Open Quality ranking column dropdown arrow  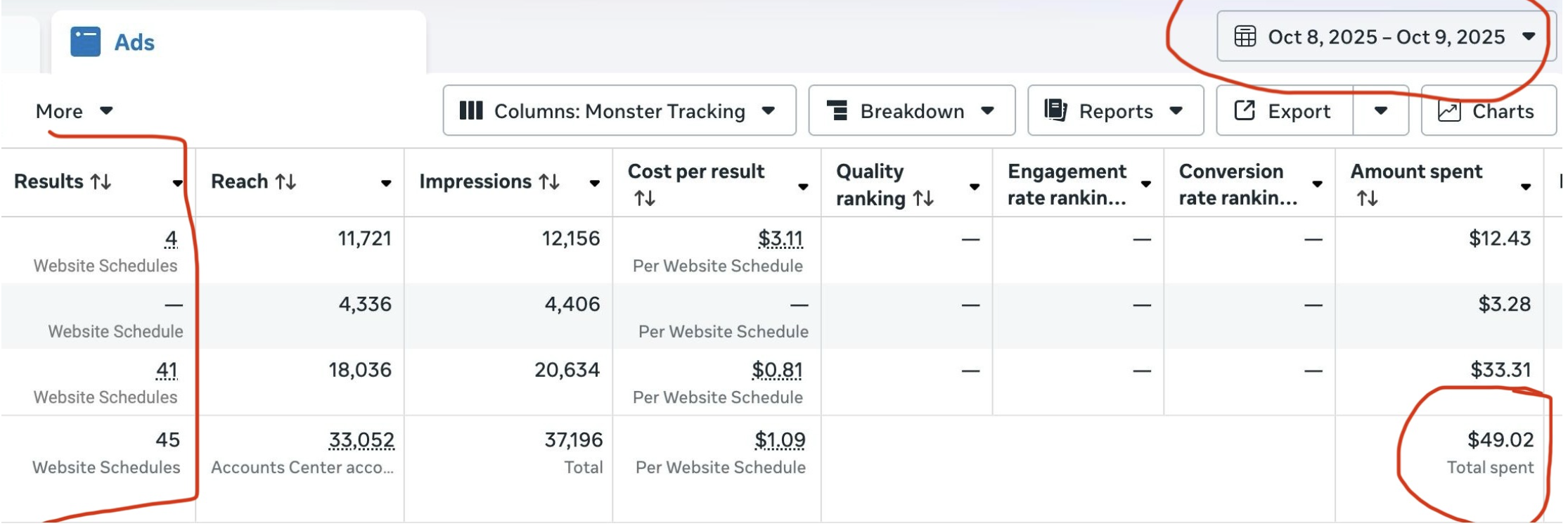[975, 187]
